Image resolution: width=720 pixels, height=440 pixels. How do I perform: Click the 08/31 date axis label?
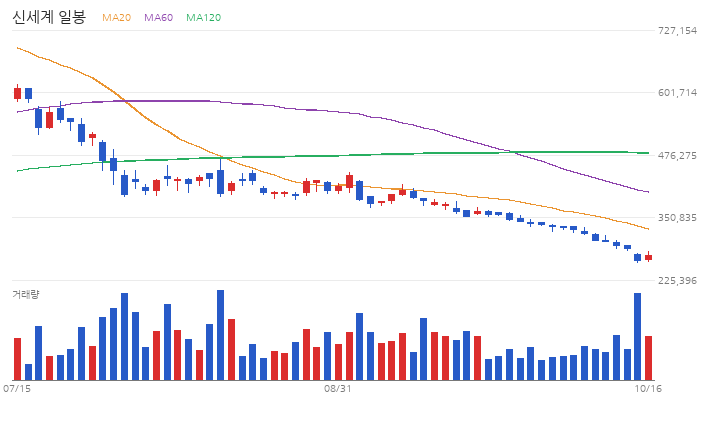[338, 389]
